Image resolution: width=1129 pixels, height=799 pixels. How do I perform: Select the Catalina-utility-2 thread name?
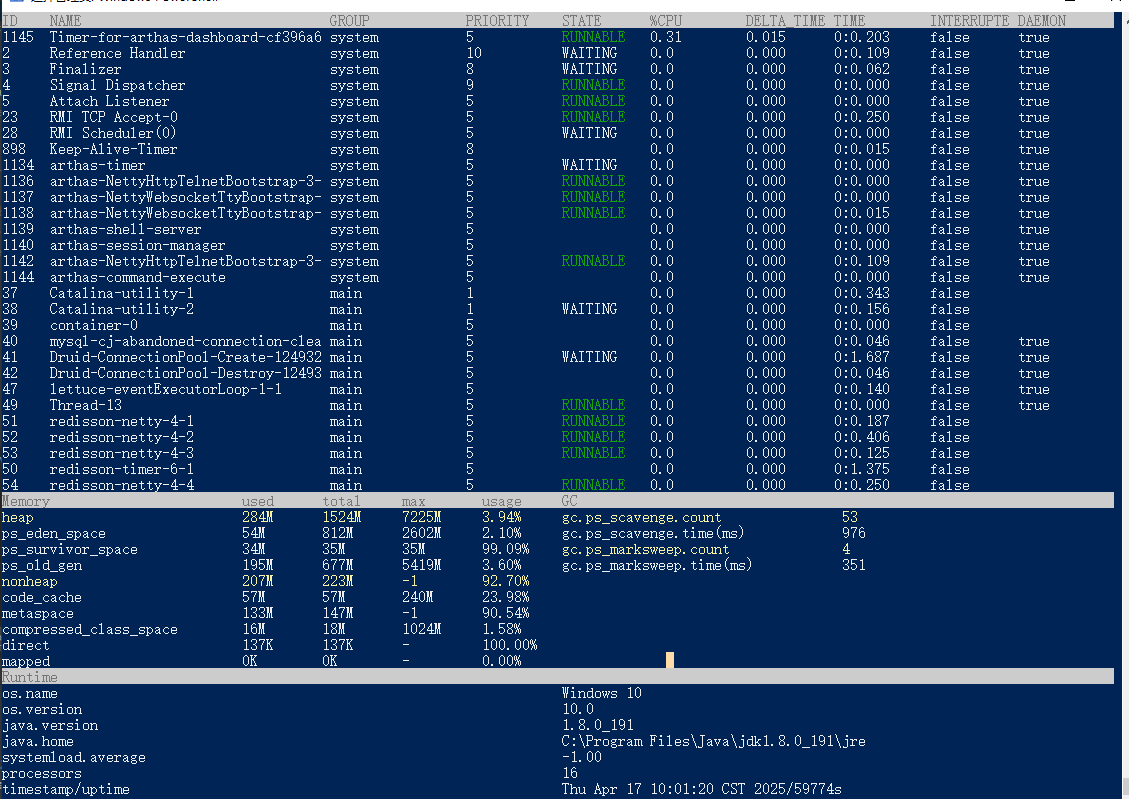[121, 309]
